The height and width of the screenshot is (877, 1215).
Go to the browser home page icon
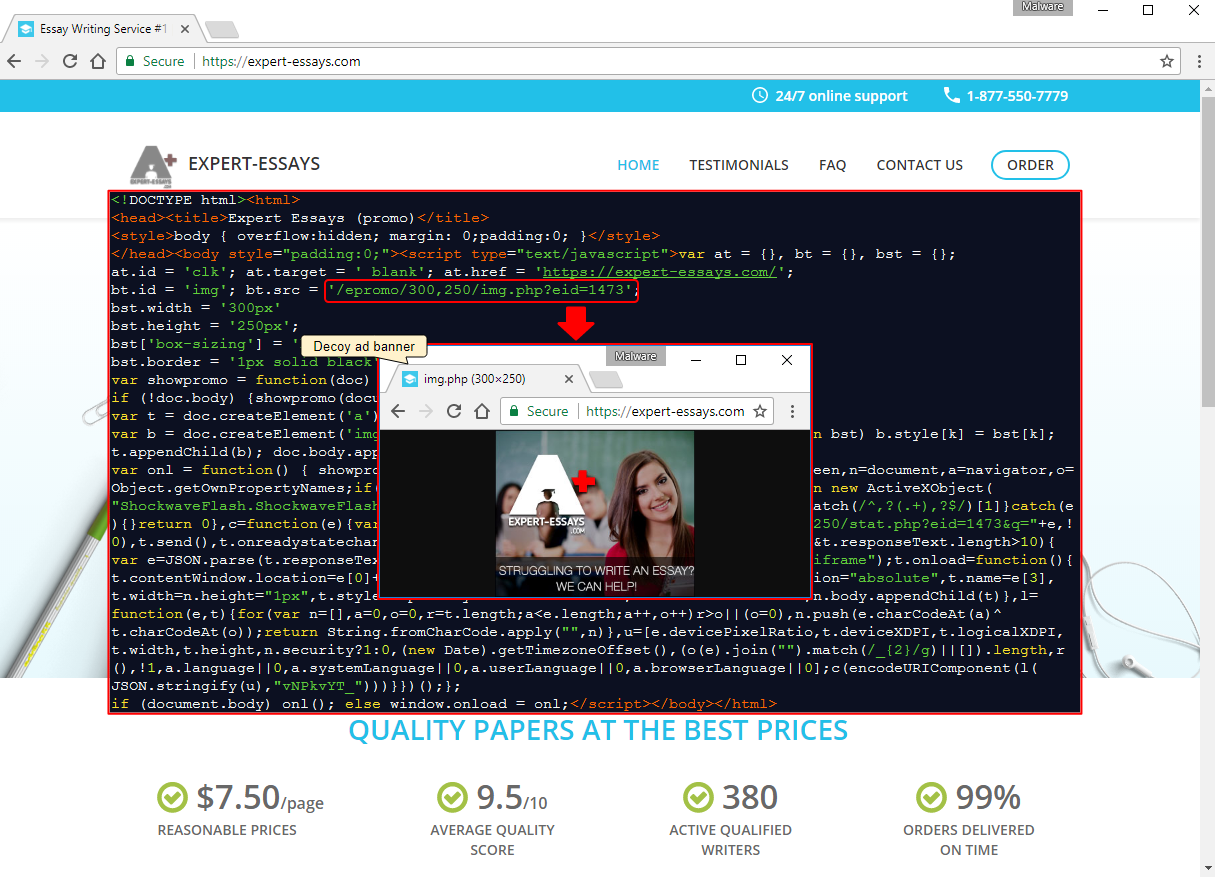point(98,61)
